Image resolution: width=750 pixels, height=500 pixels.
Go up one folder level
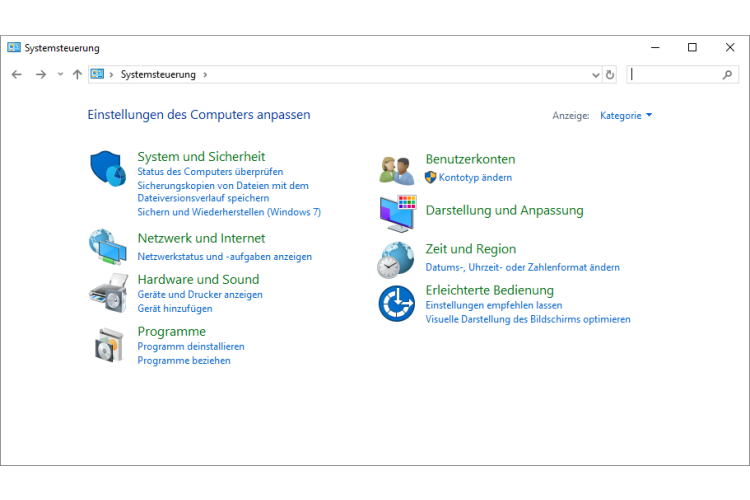[x=77, y=74]
